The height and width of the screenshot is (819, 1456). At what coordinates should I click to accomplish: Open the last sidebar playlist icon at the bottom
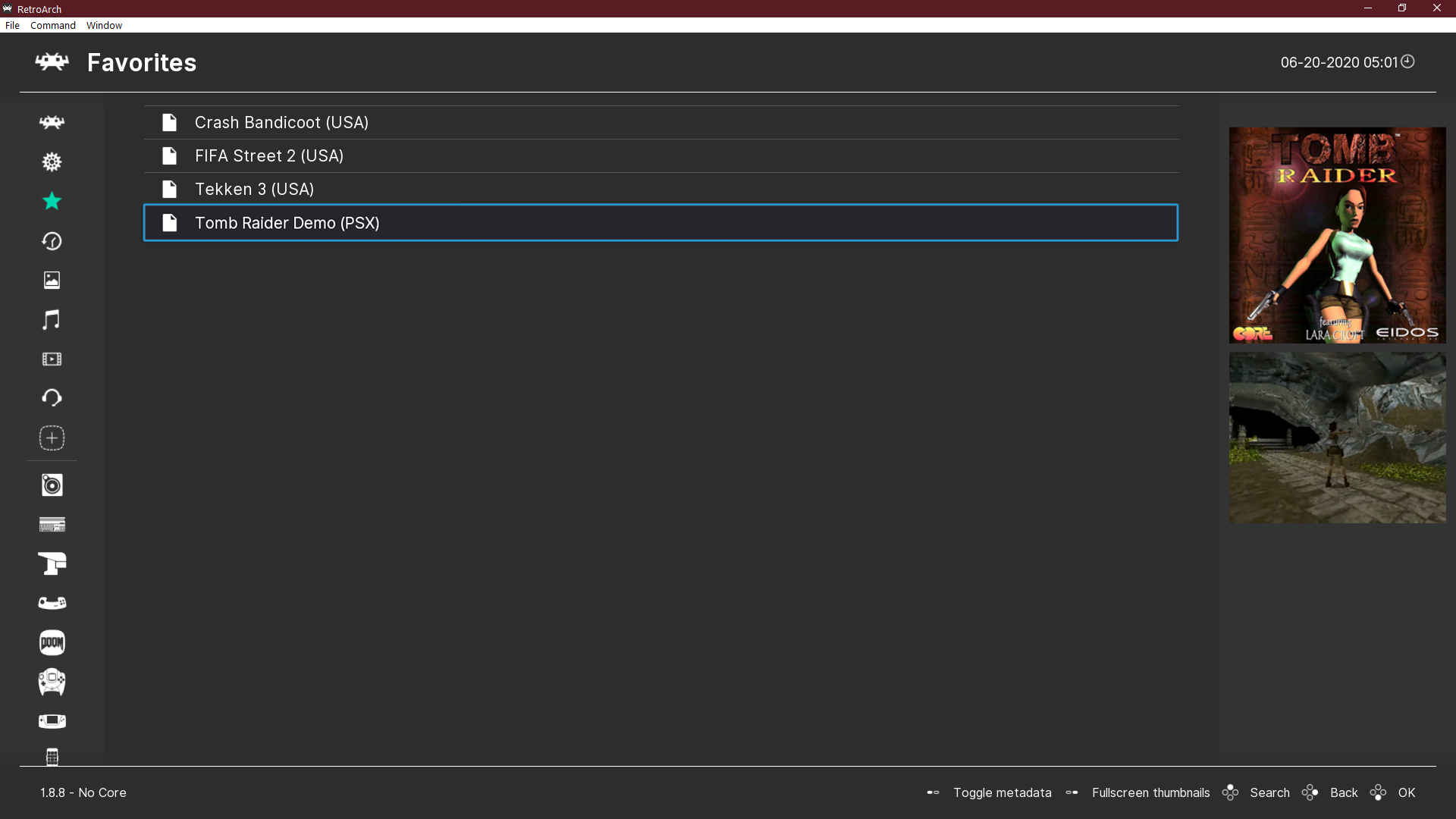click(x=52, y=756)
